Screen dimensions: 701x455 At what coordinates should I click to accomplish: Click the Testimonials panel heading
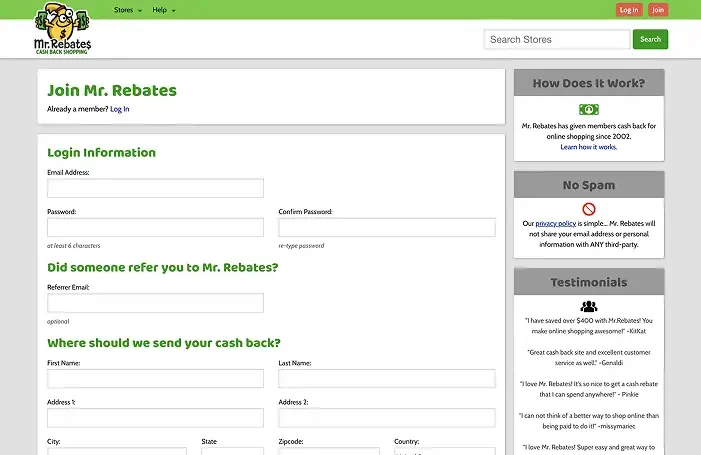589,282
